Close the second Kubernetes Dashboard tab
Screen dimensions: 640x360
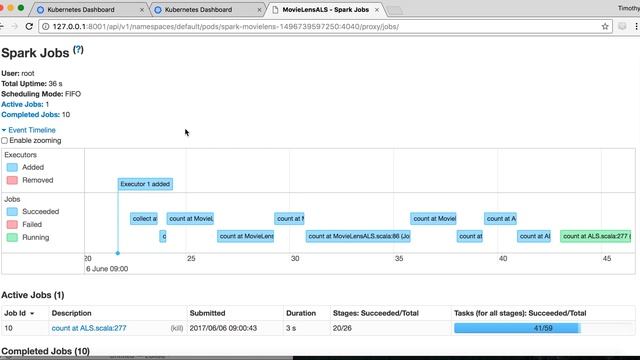(259, 10)
